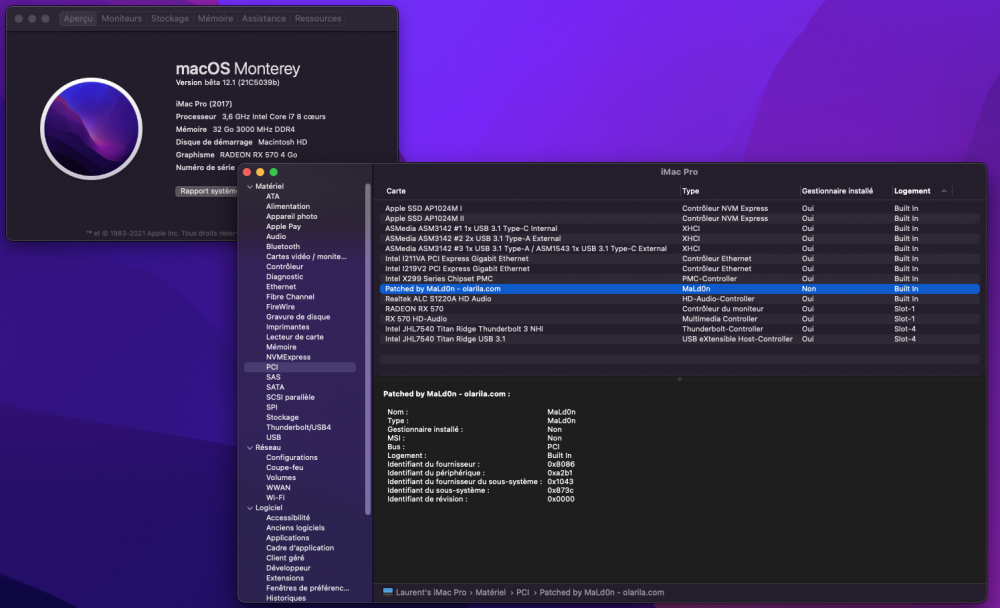Select PCI in the sidebar
This screenshot has height=608, width=1000.
(x=300, y=367)
